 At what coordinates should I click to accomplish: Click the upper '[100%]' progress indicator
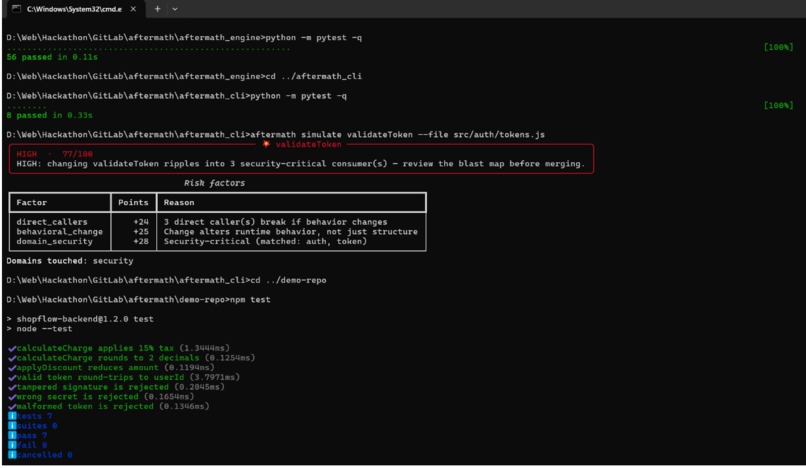(x=778, y=47)
